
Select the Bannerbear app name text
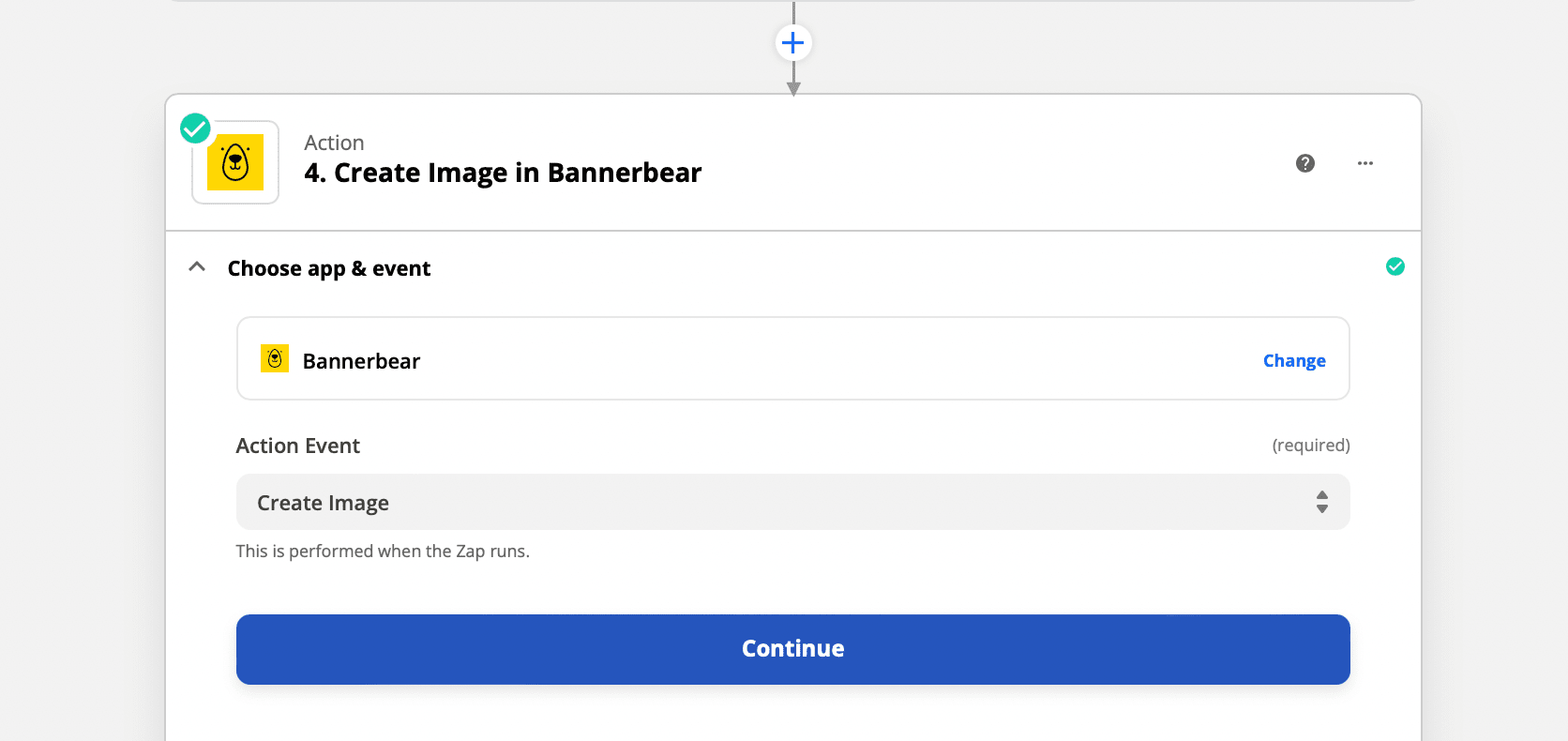[361, 361]
